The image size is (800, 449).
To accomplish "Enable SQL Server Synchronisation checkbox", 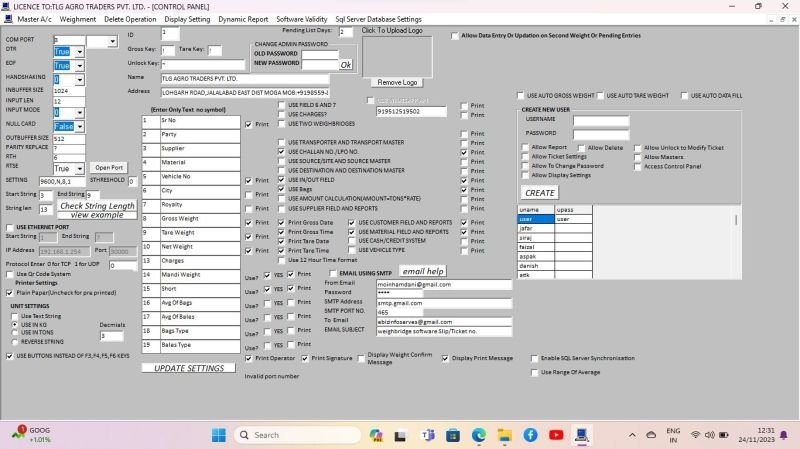I will coord(534,358).
